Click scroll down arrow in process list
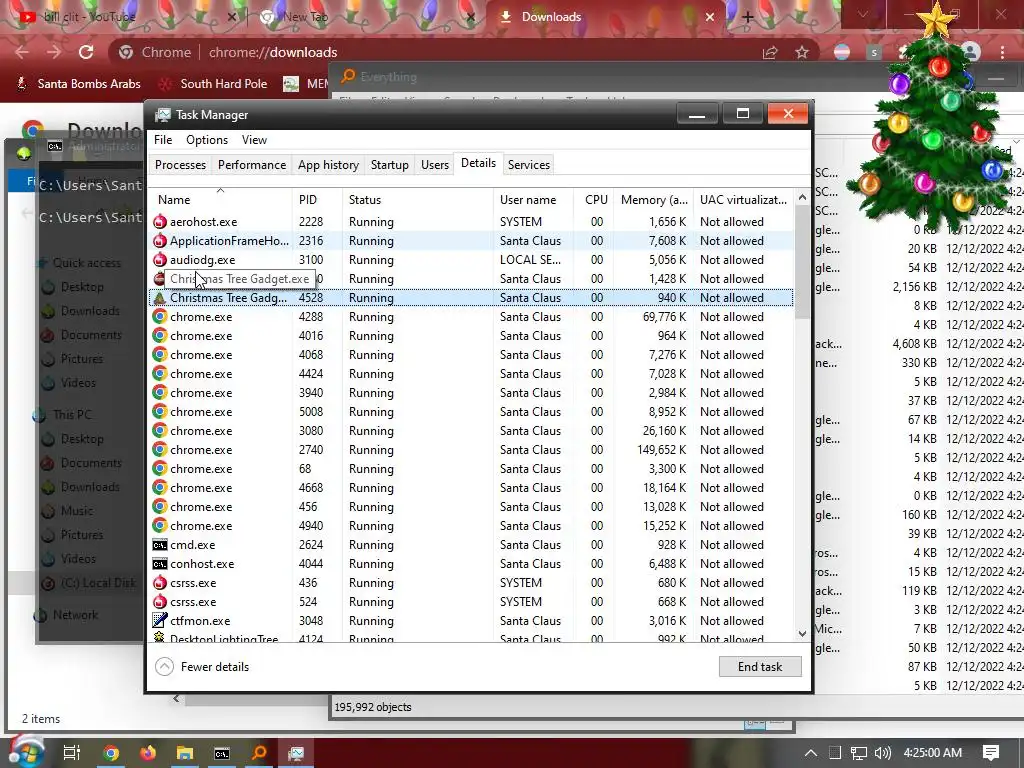The width and height of the screenshot is (1024, 768). (x=803, y=633)
